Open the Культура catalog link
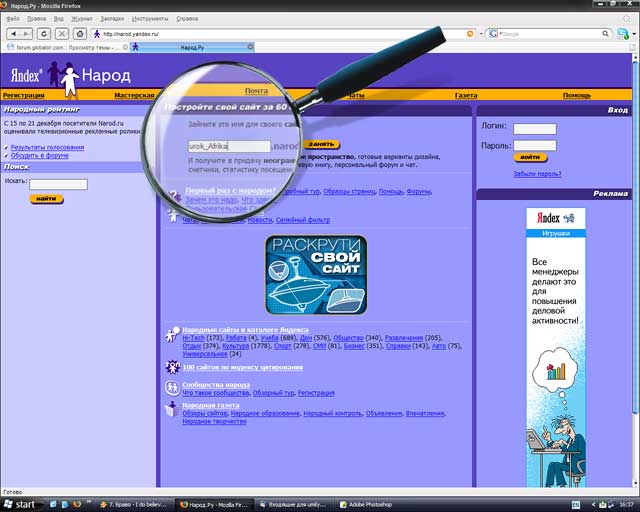Viewport: 640px width, 512px height. coord(236,346)
